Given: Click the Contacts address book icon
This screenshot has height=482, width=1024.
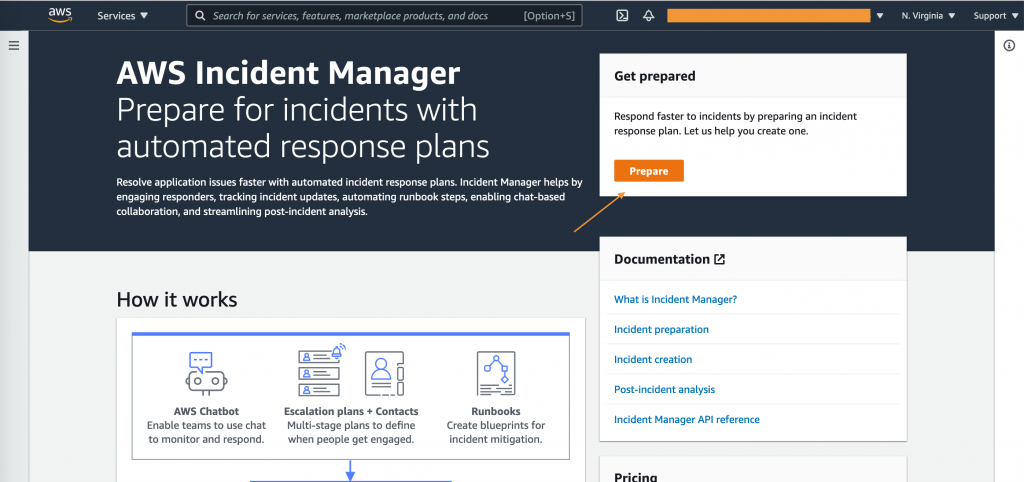Looking at the screenshot, I should coord(384,374).
